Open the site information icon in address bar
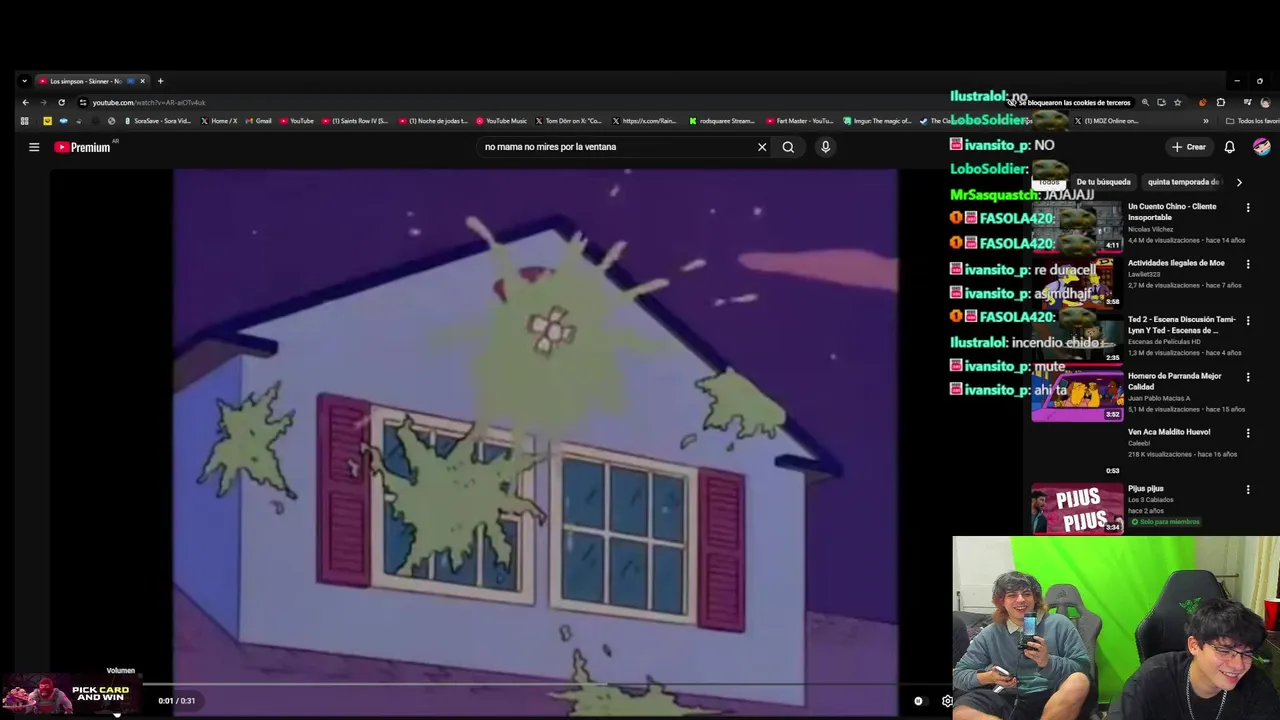1280x720 pixels. [x=83, y=102]
